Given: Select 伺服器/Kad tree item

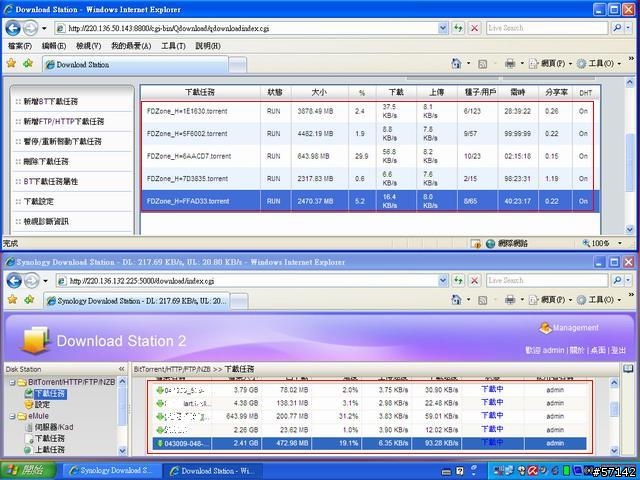Looking at the screenshot, I should tap(53, 427).
